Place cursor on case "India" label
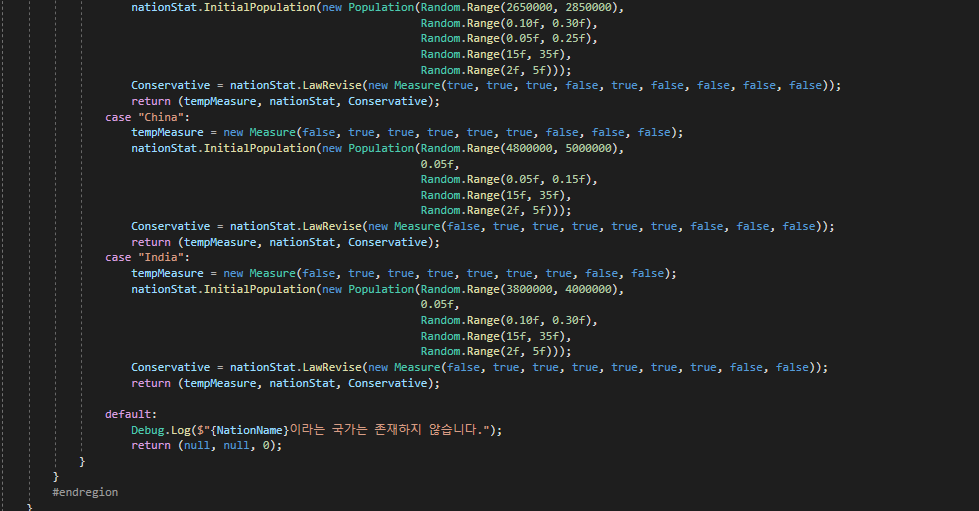The image size is (979, 511). 147,257
